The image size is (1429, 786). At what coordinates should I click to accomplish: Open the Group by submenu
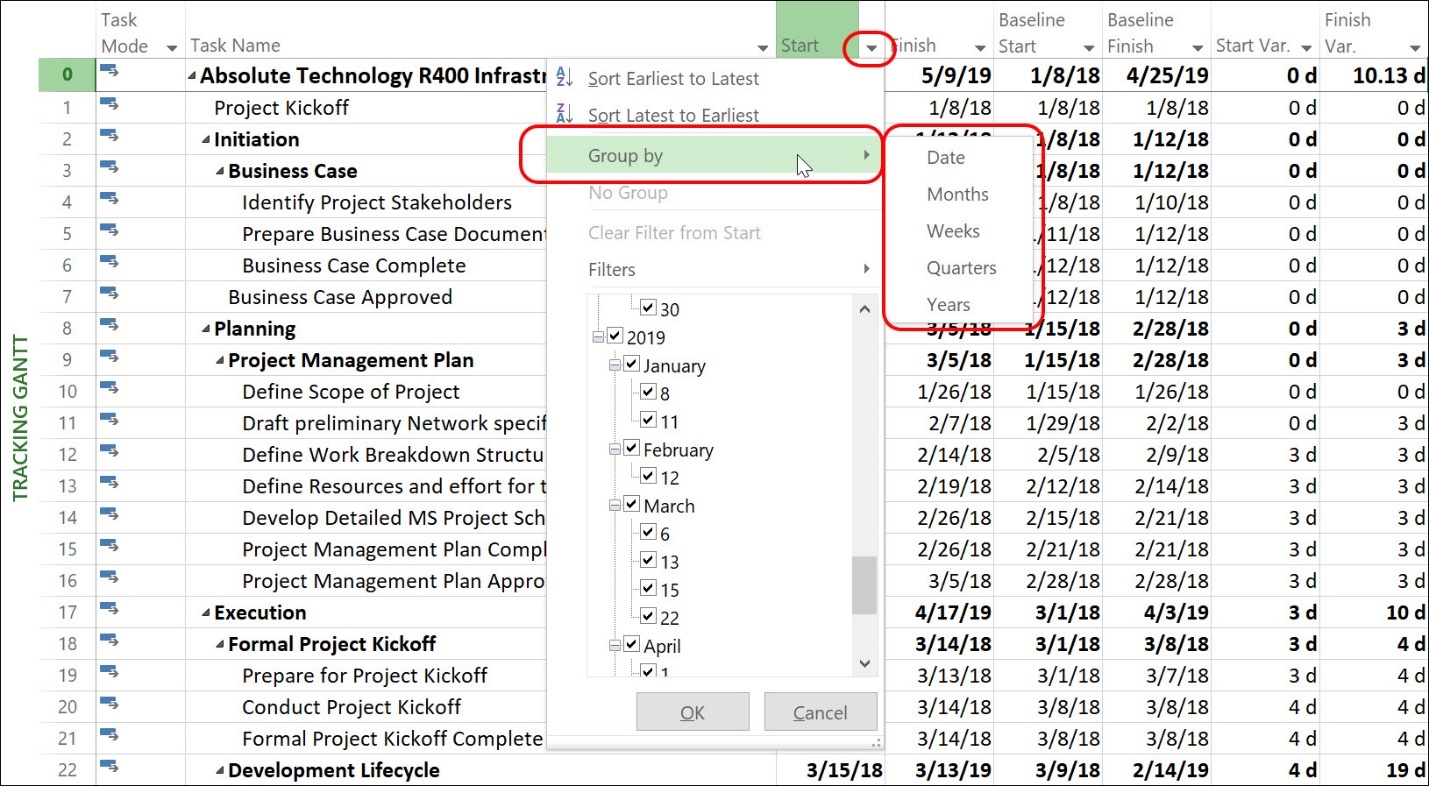pyautogui.click(x=715, y=156)
